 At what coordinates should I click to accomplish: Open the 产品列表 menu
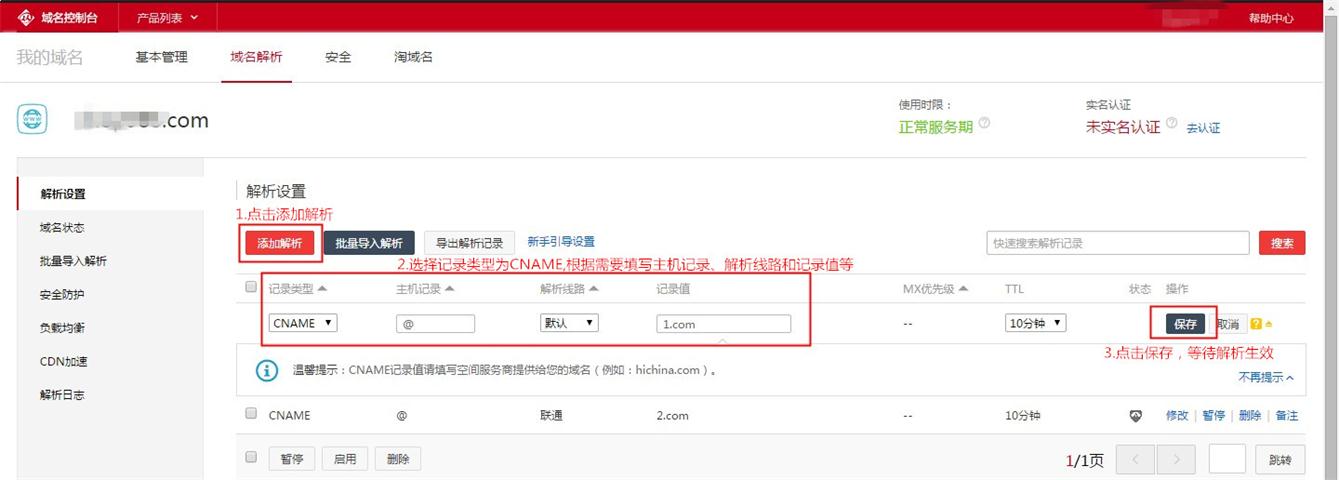click(166, 17)
